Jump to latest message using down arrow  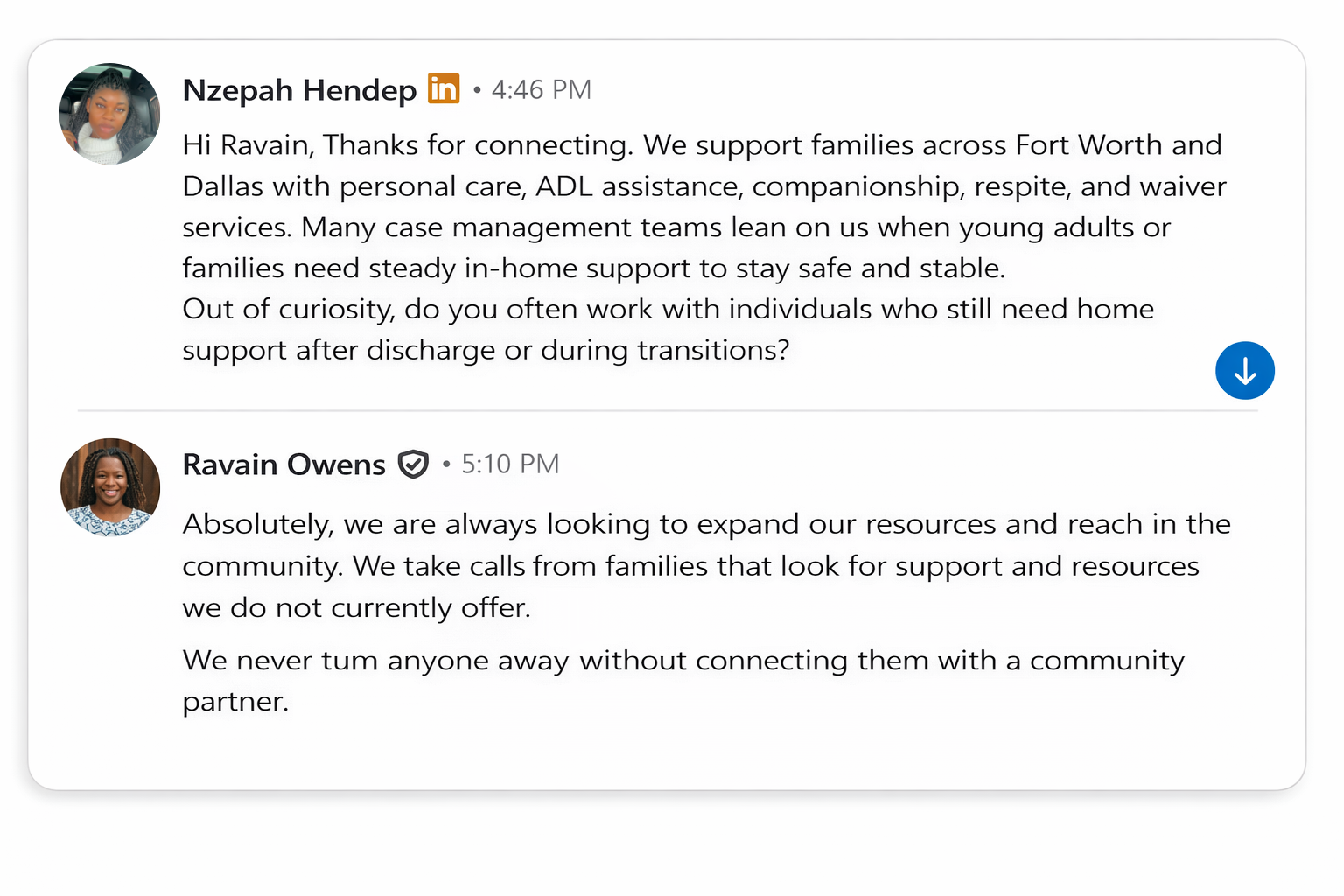point(1244,371)
